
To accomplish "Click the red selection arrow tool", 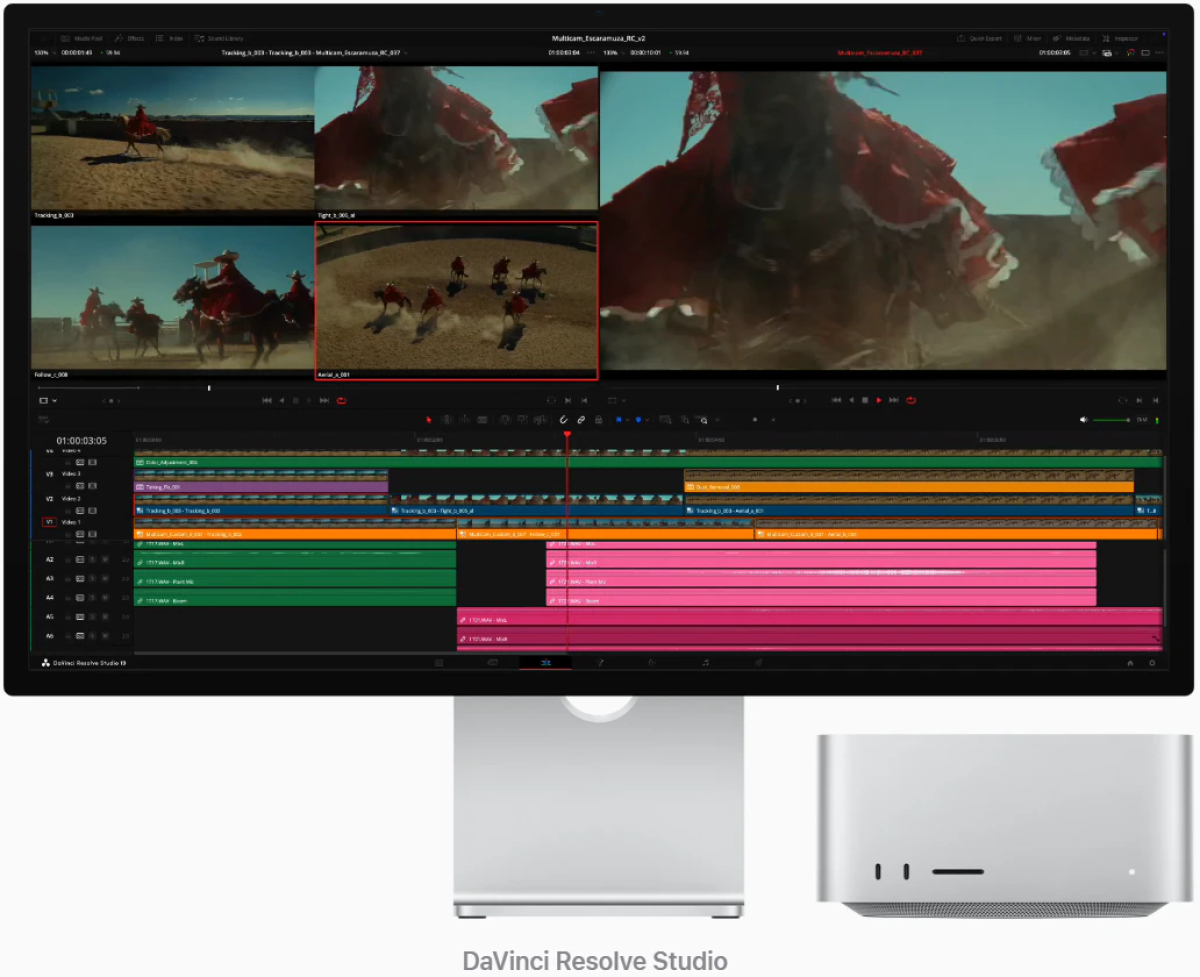I will coord(429,420).
